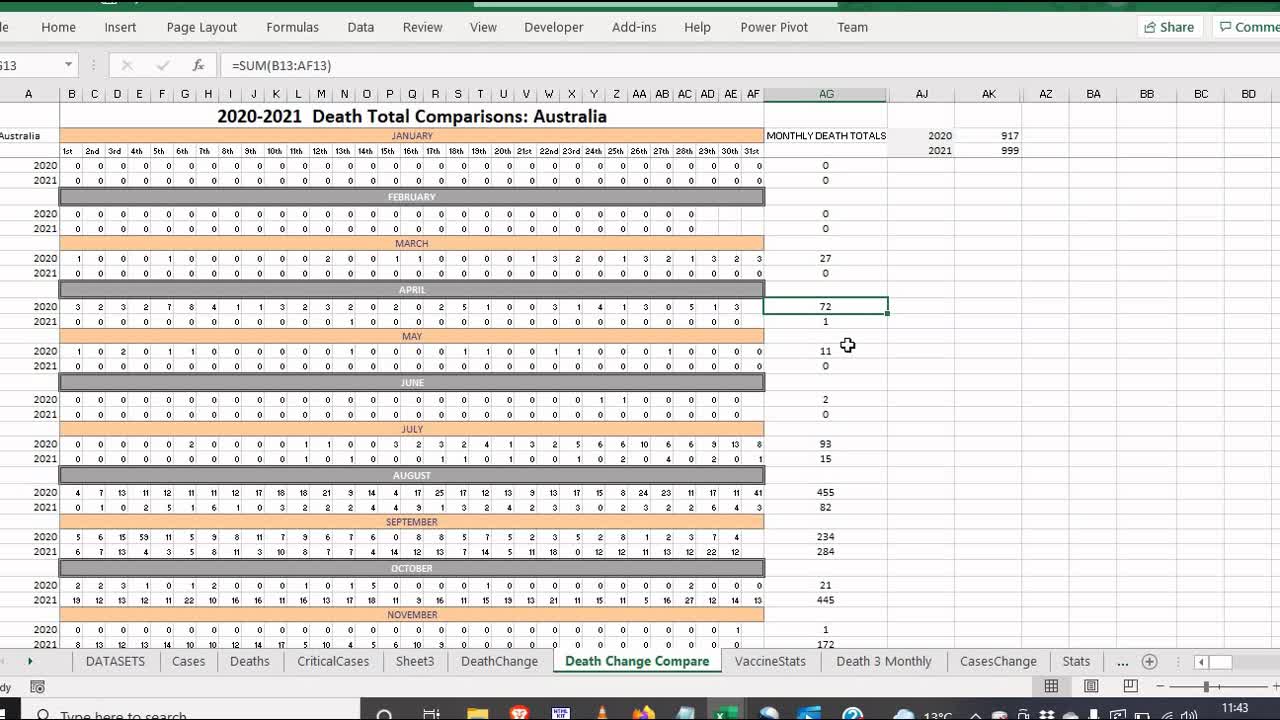Open Task View in taskbar
The height and width of the screenshot is (720, 1280).
[431, 714]
